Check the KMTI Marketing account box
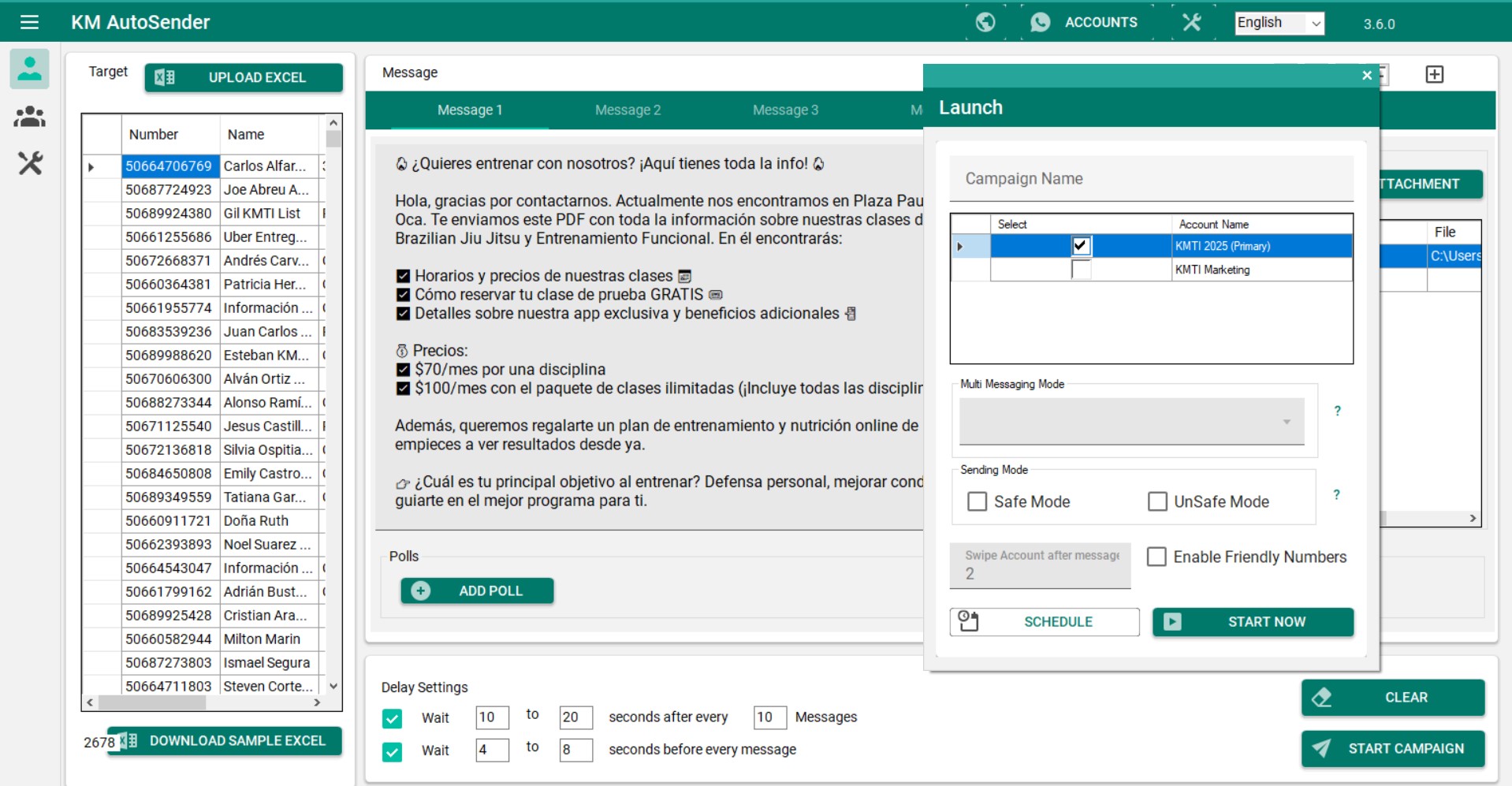1512x786 pixels. point(1081,270)
